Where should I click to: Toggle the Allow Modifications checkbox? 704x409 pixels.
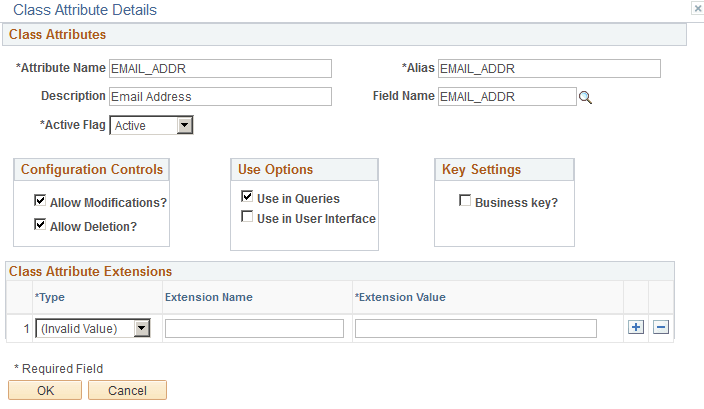(41, 201)
